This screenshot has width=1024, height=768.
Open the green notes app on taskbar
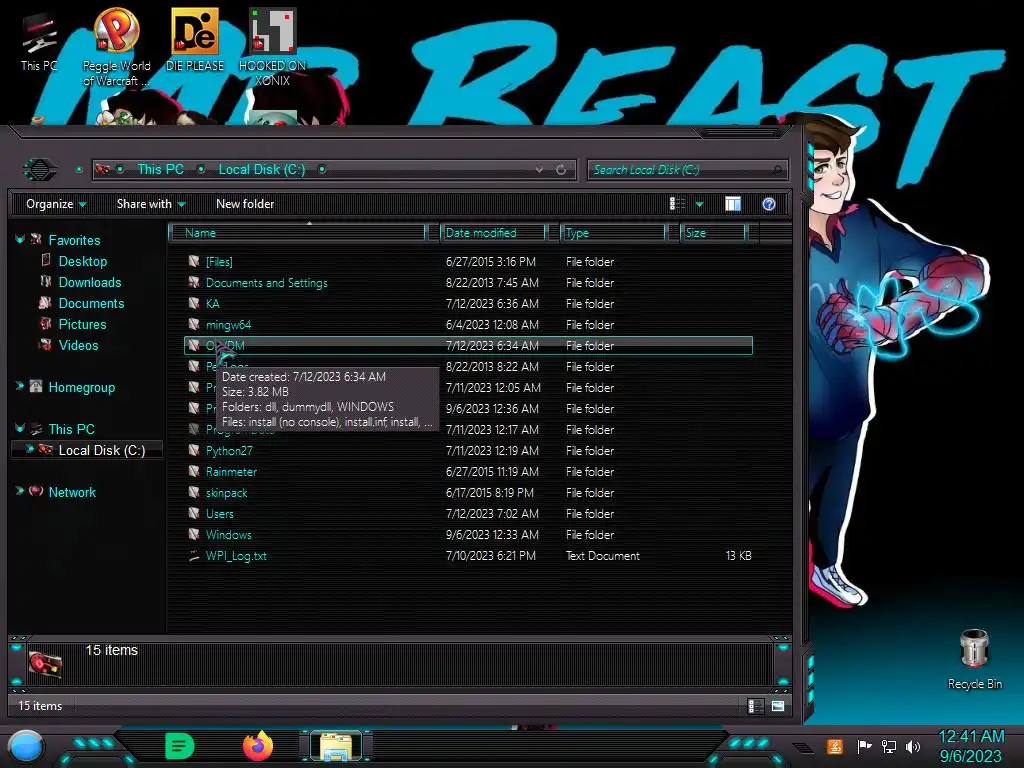(179, 746)
